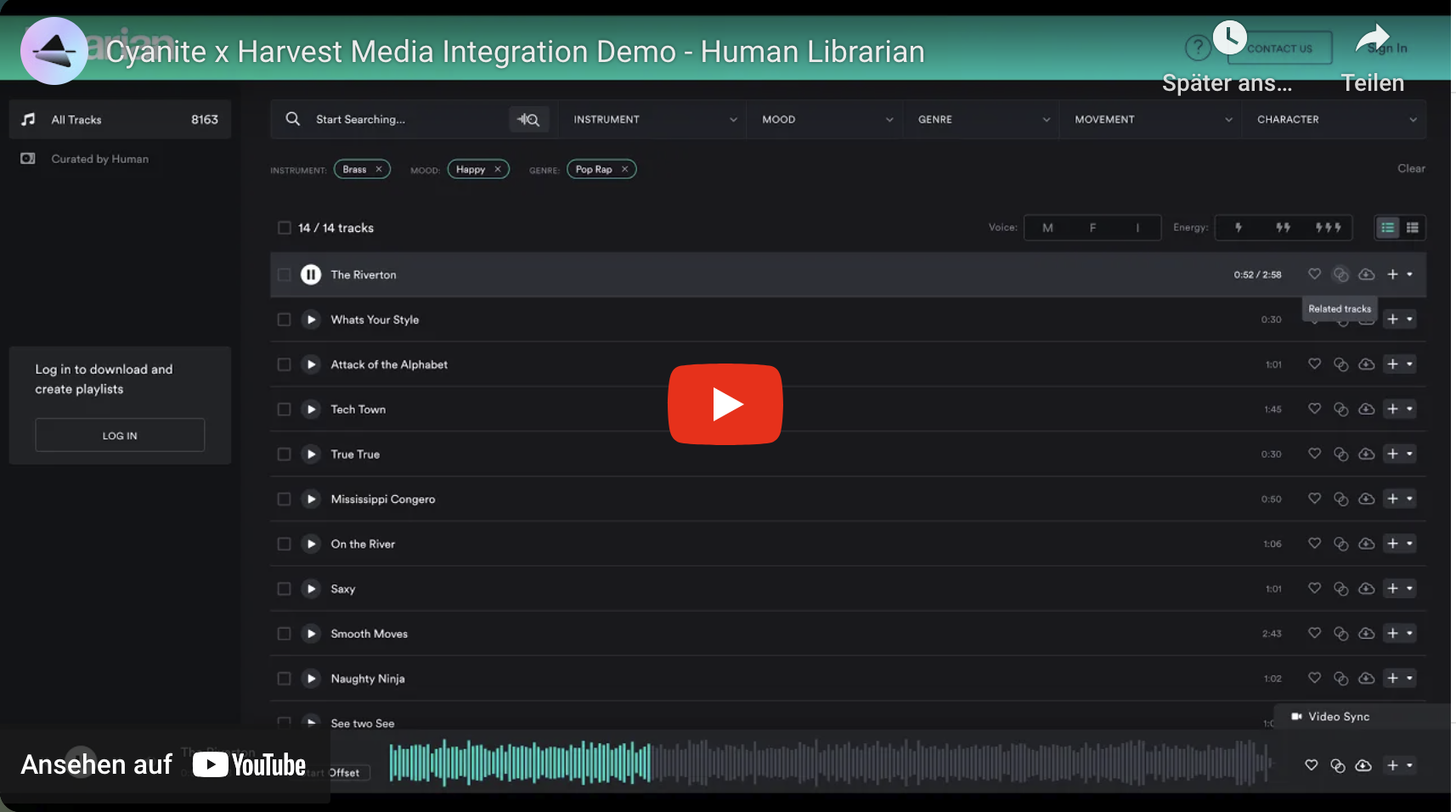Clear all active filters
The image size is (1456, 812).
(x=1411, y=168)
